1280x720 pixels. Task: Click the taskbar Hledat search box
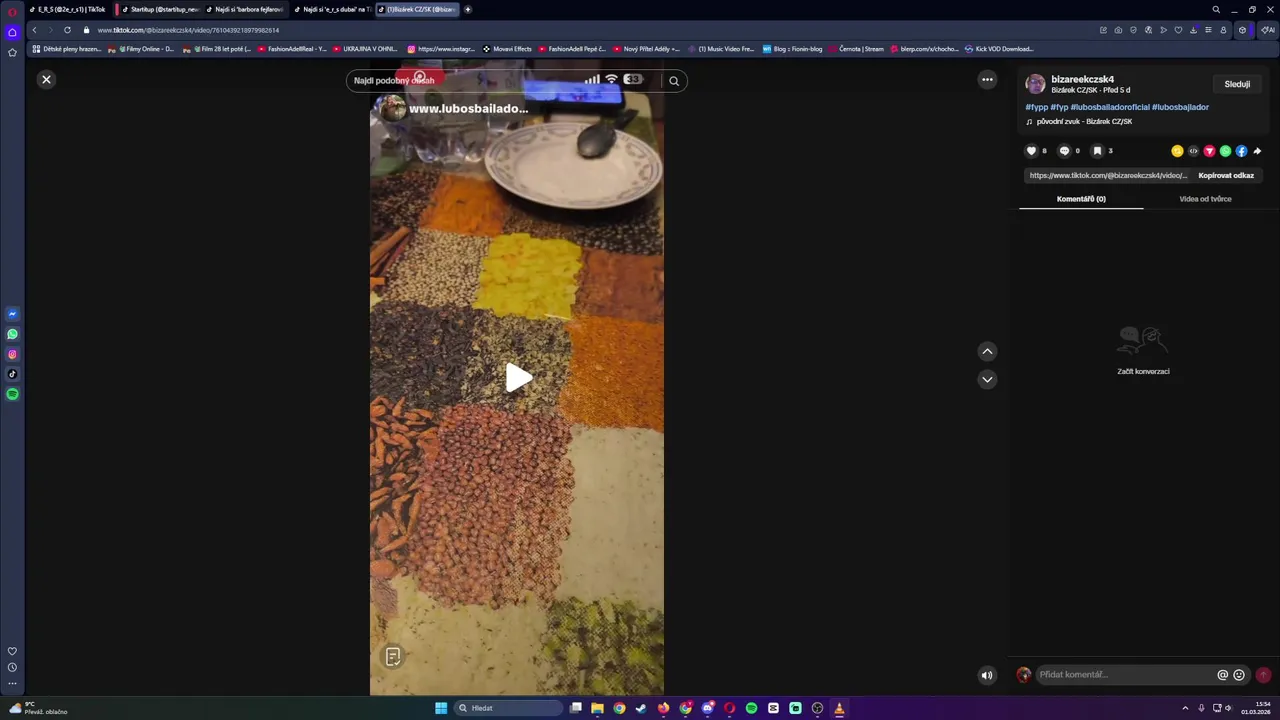click(x=507, y=708)
